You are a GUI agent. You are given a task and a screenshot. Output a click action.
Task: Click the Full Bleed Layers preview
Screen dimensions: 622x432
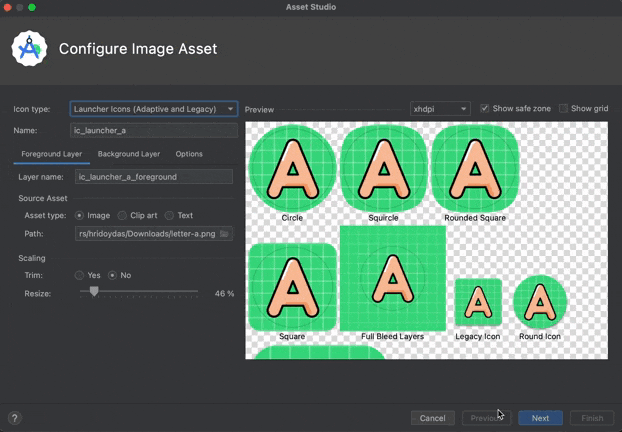(393, 278)
